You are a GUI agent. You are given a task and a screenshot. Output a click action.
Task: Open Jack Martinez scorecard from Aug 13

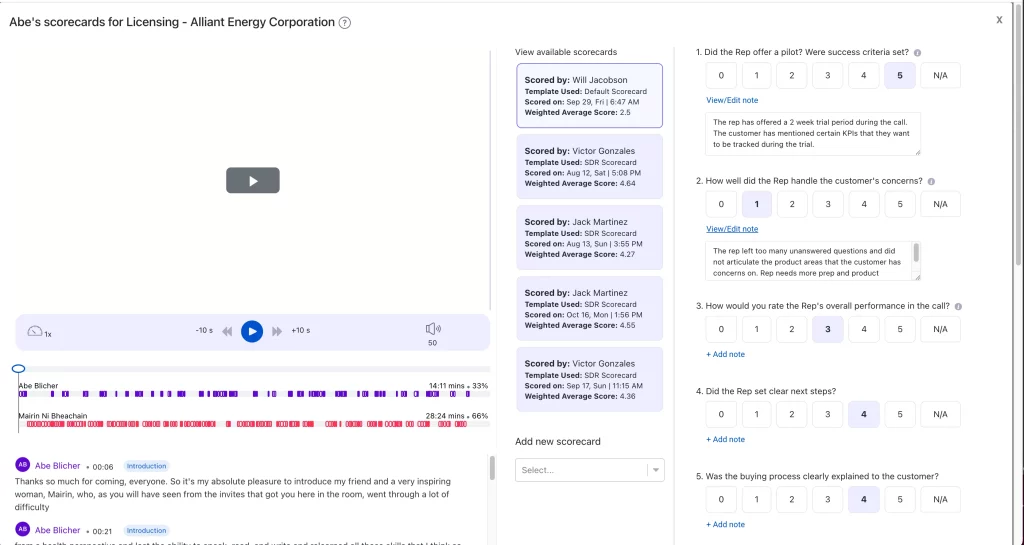pyautogui.click(x=589, y=238)
